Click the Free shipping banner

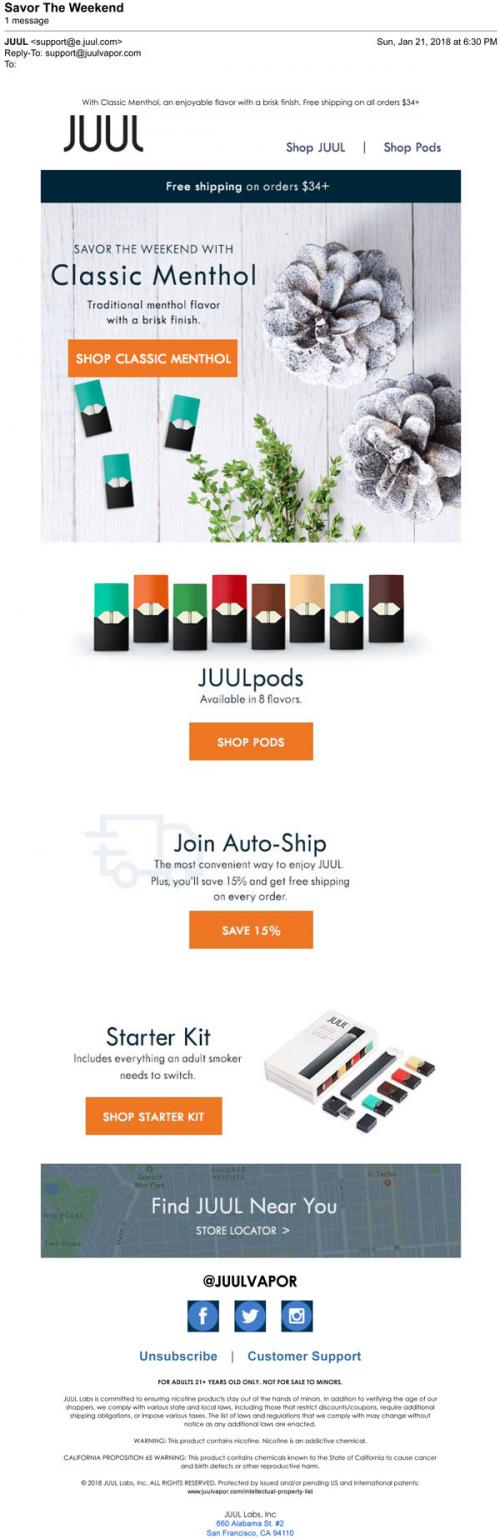[x=251, y=187]
